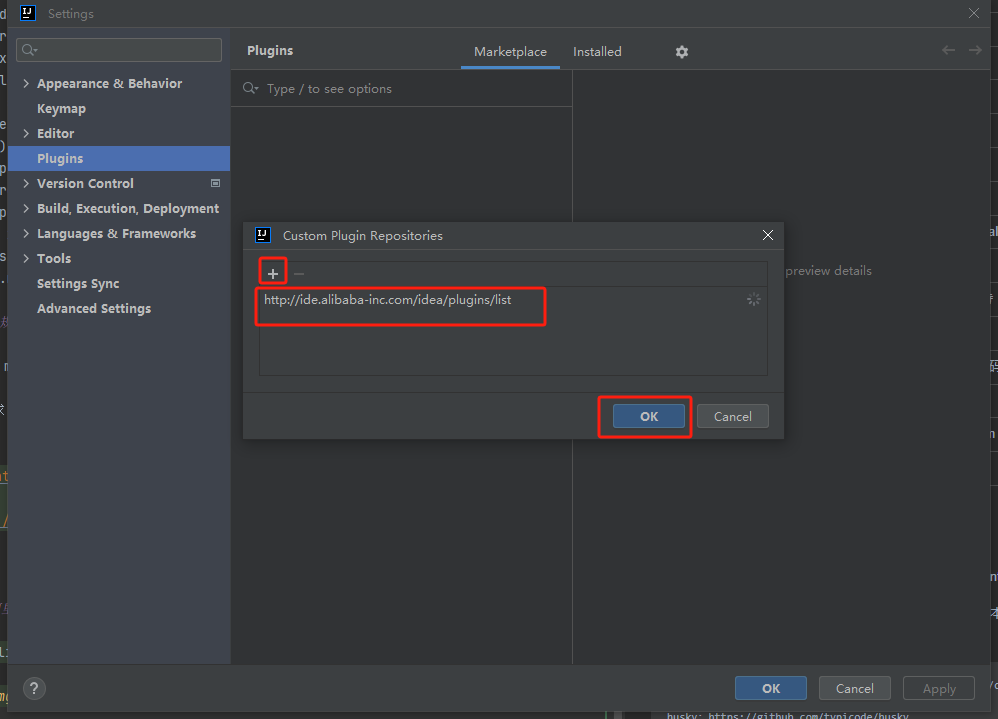Image resolution: width=998 pixels, height=719 pixels.
Task: Click the forward navigation arrow
Action: point(975,50)
